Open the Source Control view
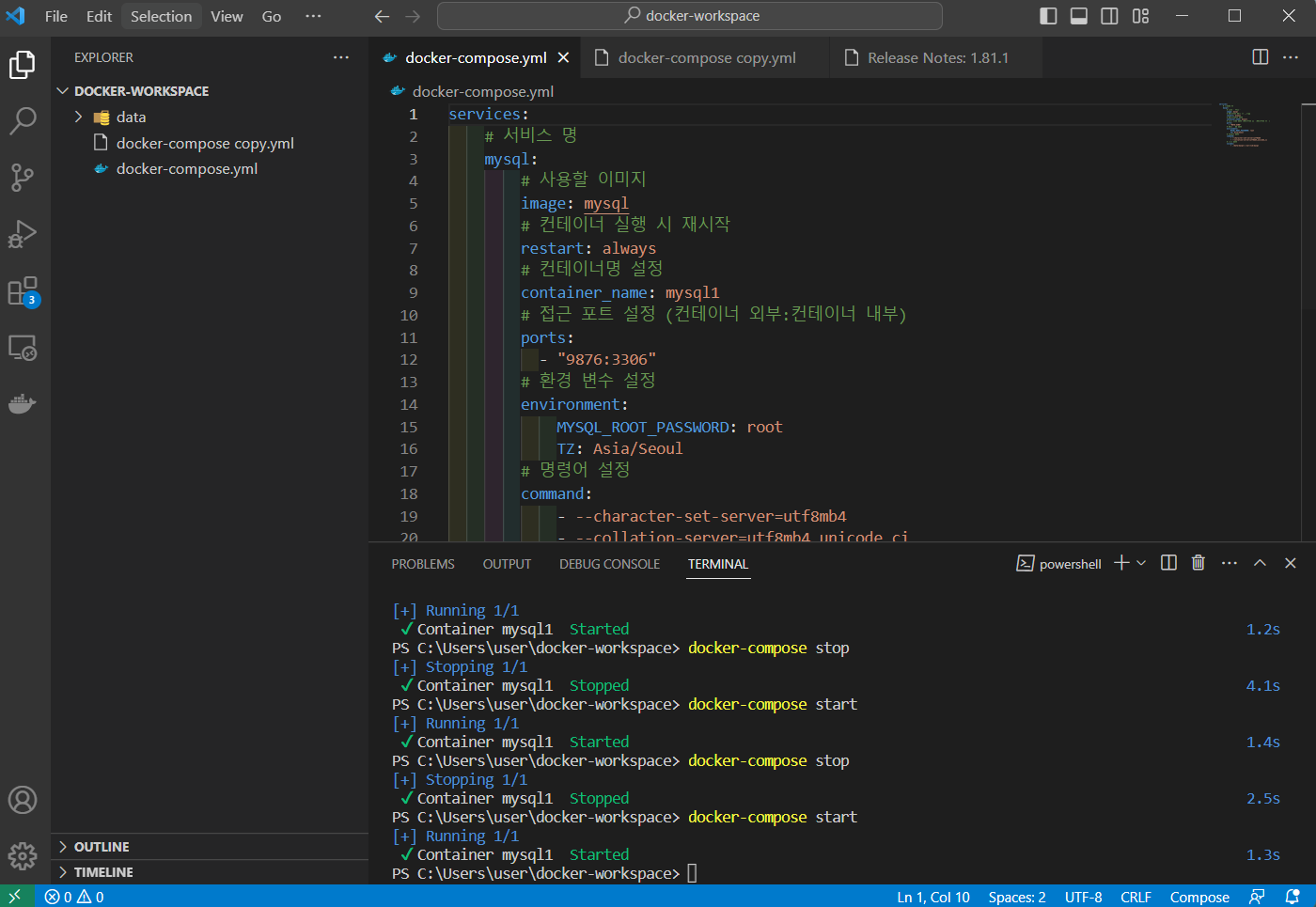This screenshot has height=907, width=1316. coord(23,178)
